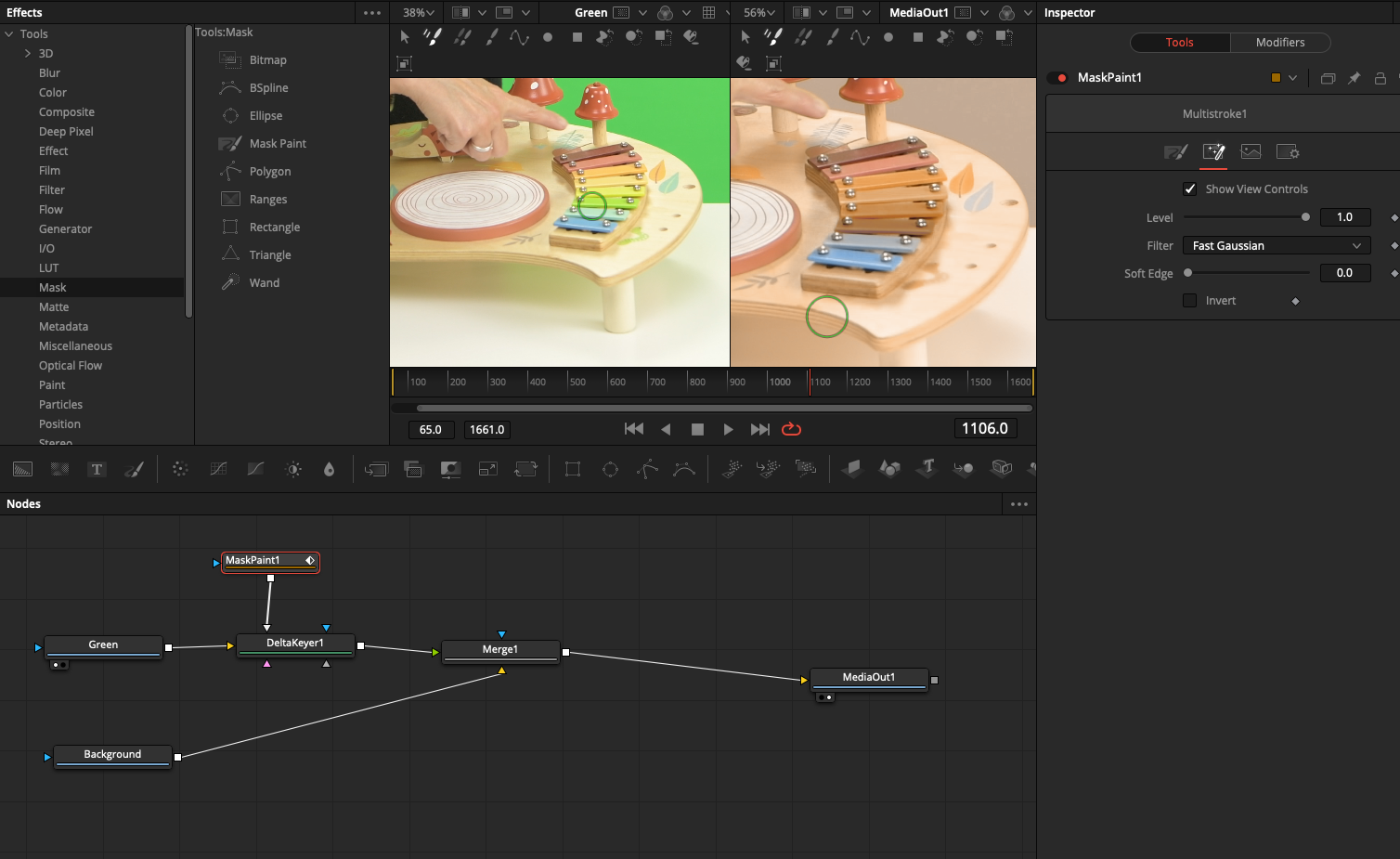Image resolution: width=1400 pixels, height=859 pixels.
Task: Choose Circle paint tool in right viewer
Action: coord(888,37)
